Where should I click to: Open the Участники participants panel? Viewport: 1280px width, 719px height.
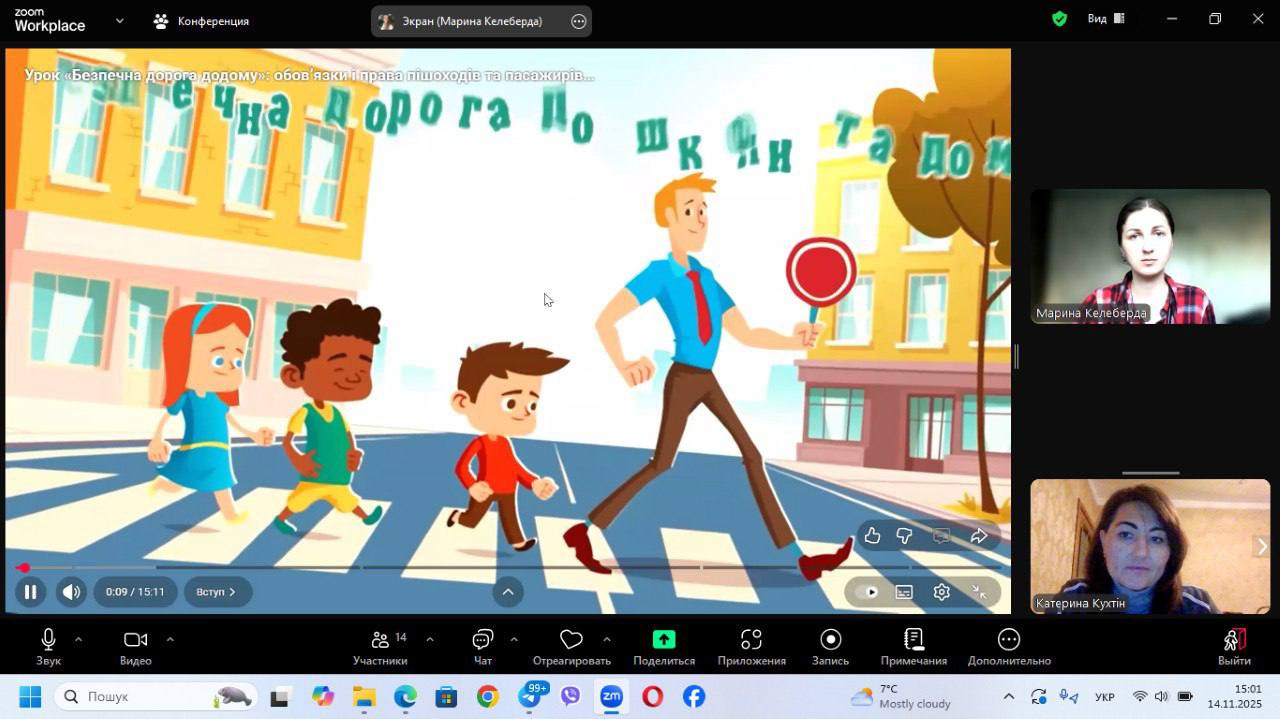point(380,646)
